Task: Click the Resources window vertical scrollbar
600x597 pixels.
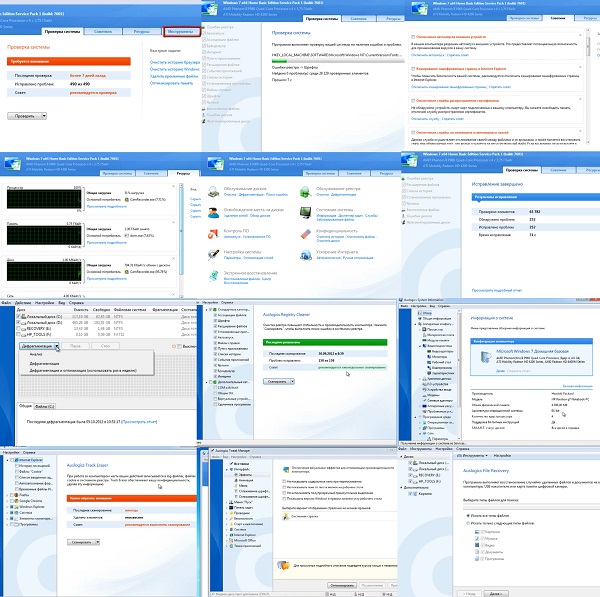Action: (x=181, y=240)
